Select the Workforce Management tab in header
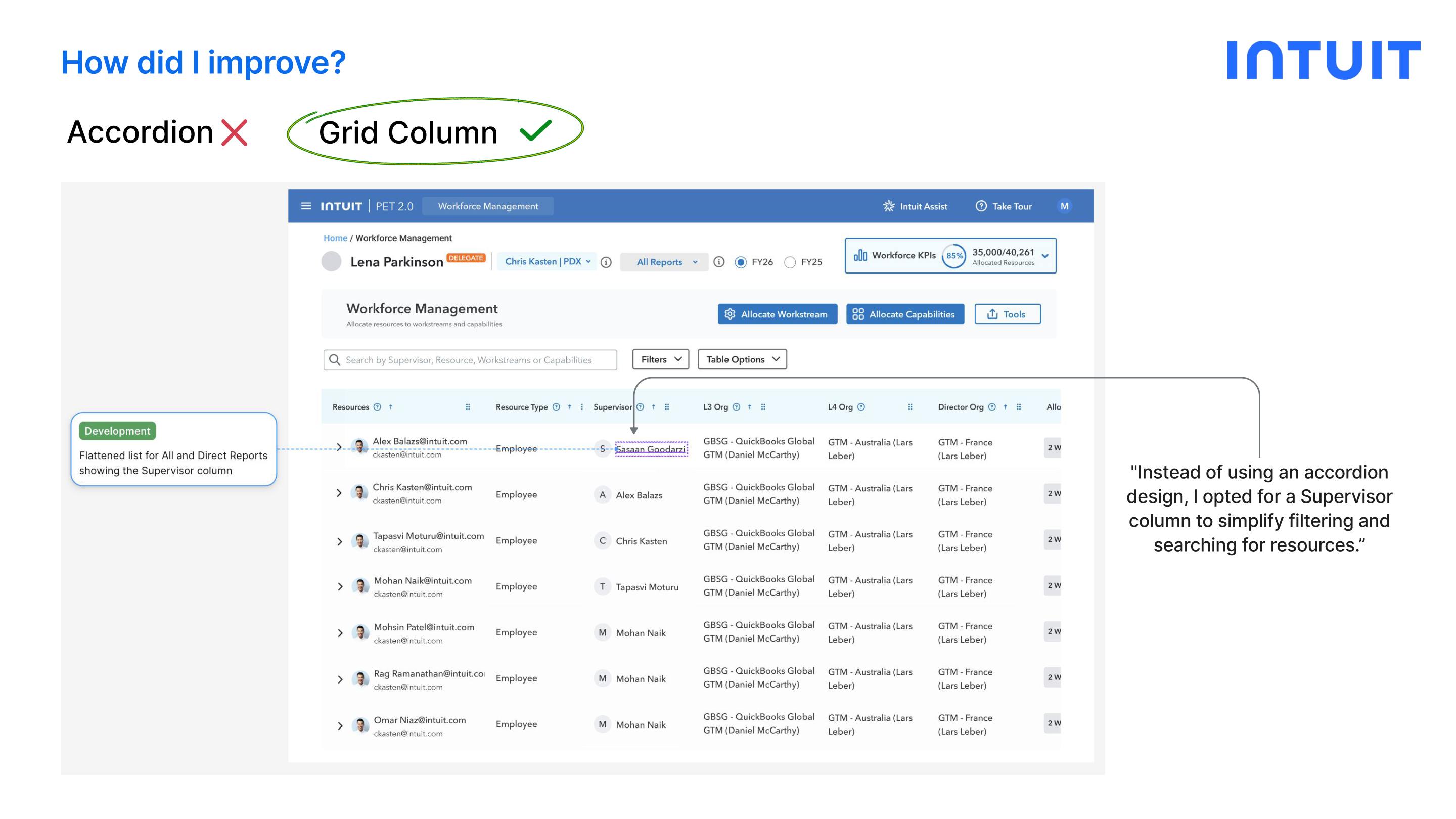 pyautogui.click(x=488, y=206)
